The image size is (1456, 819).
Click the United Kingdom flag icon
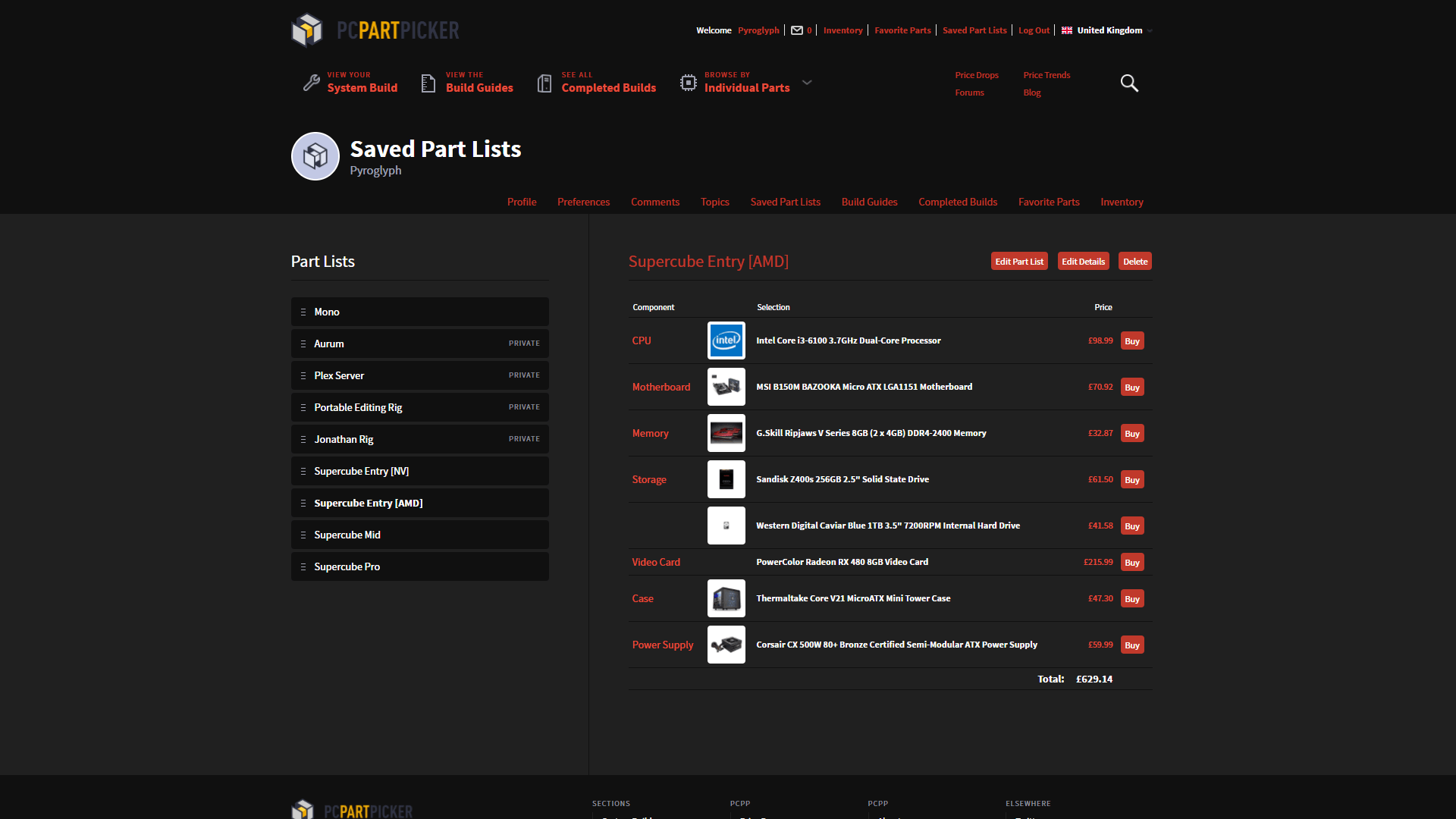tap(1066, 30)
